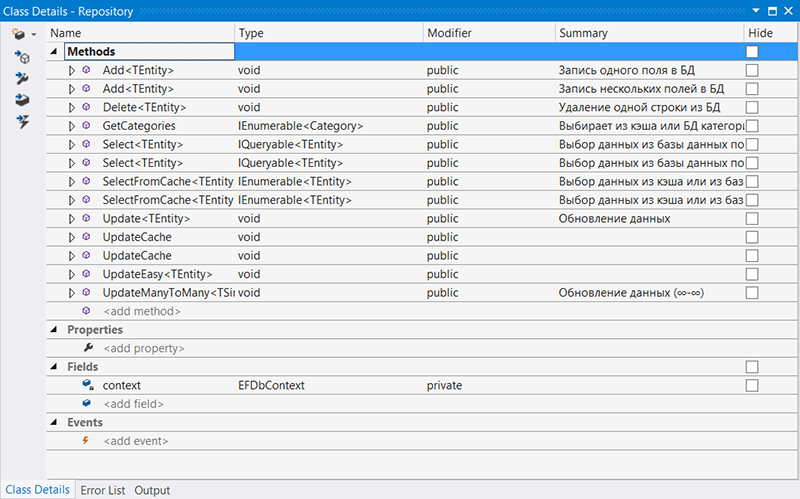800x499 pixels.
Task: Toggle Hide checkbox for UpdateEasy<TEntity>
Action: (752, 274)
